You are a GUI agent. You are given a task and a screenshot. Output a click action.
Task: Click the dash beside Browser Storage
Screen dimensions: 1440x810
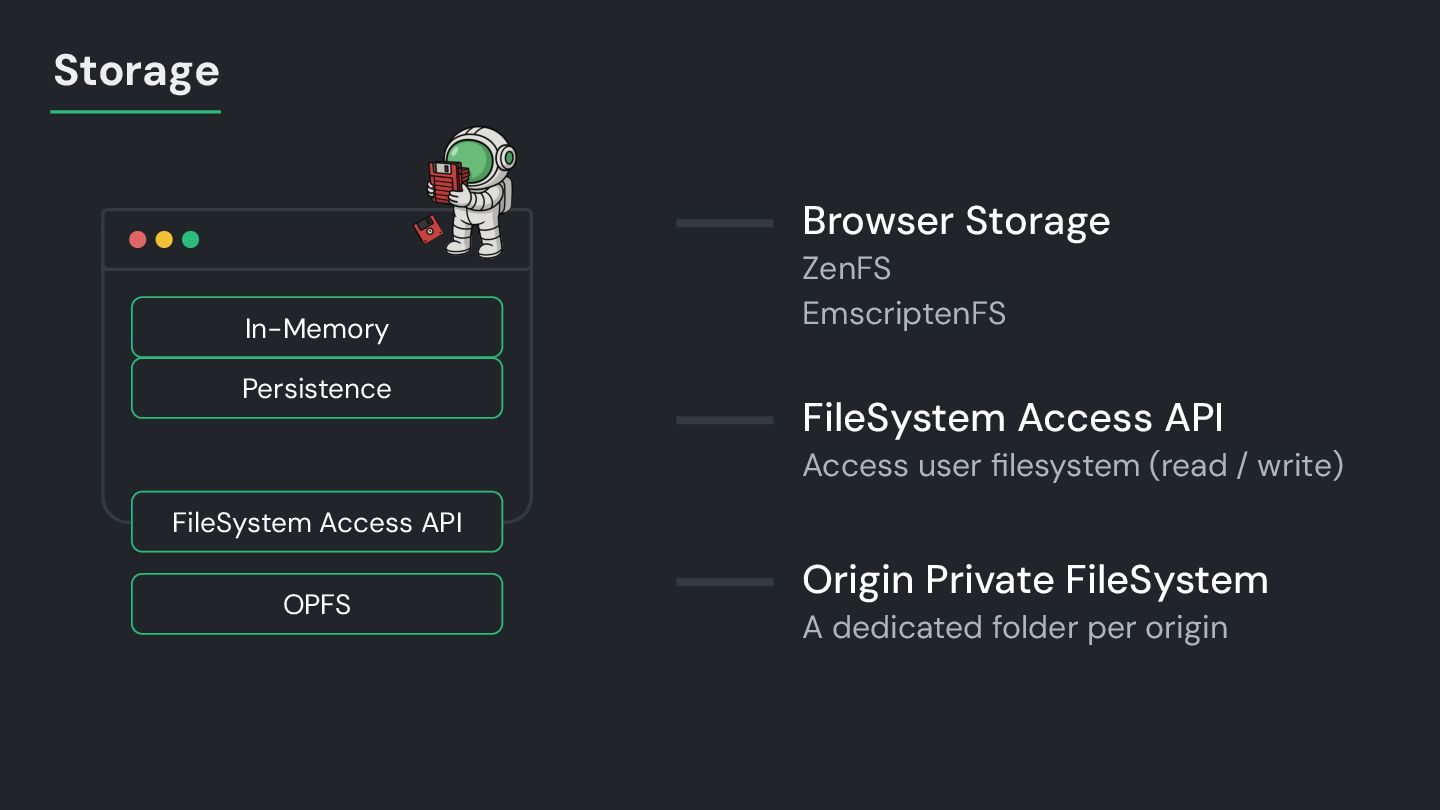click(x=724, y=223)
